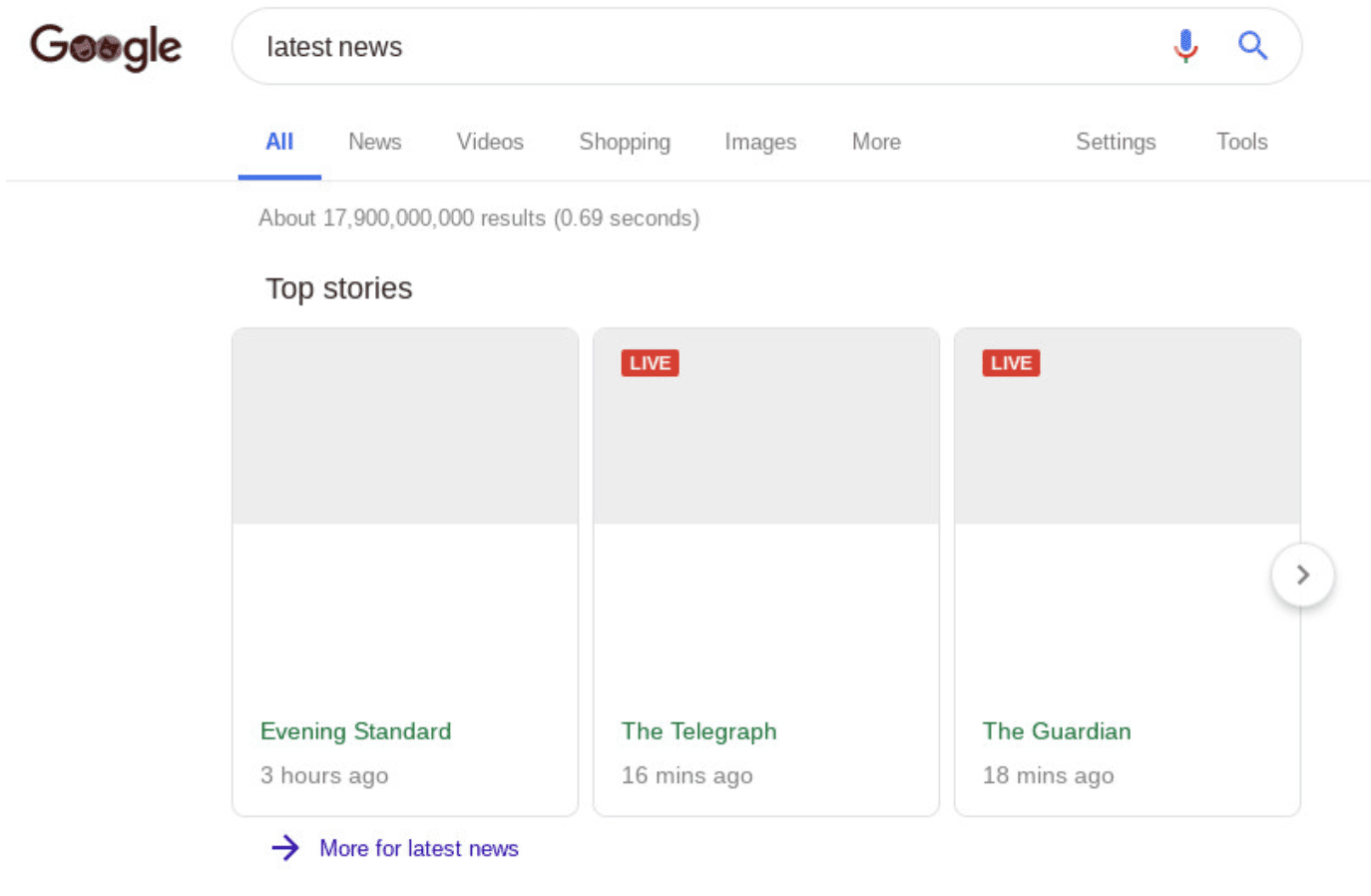Image resolution: width=1371 pixels, height=896 pixels.
Task: Select the All results tab
Action: [x=279, y=142]
